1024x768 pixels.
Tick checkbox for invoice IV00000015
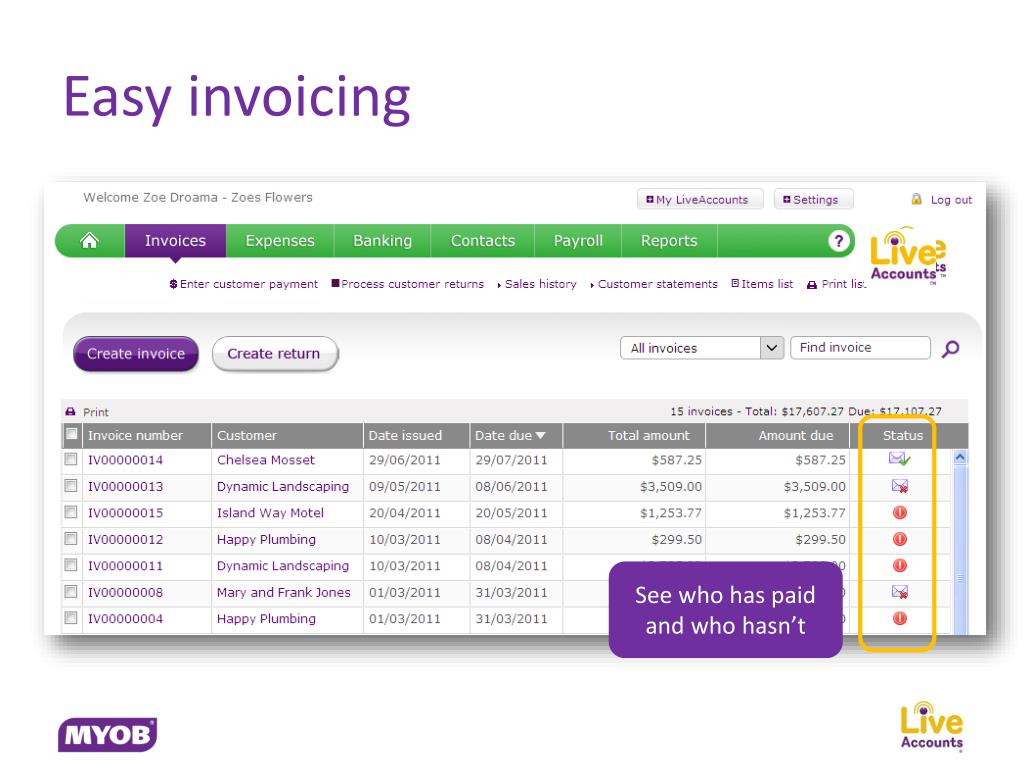(x=71, y=512)
